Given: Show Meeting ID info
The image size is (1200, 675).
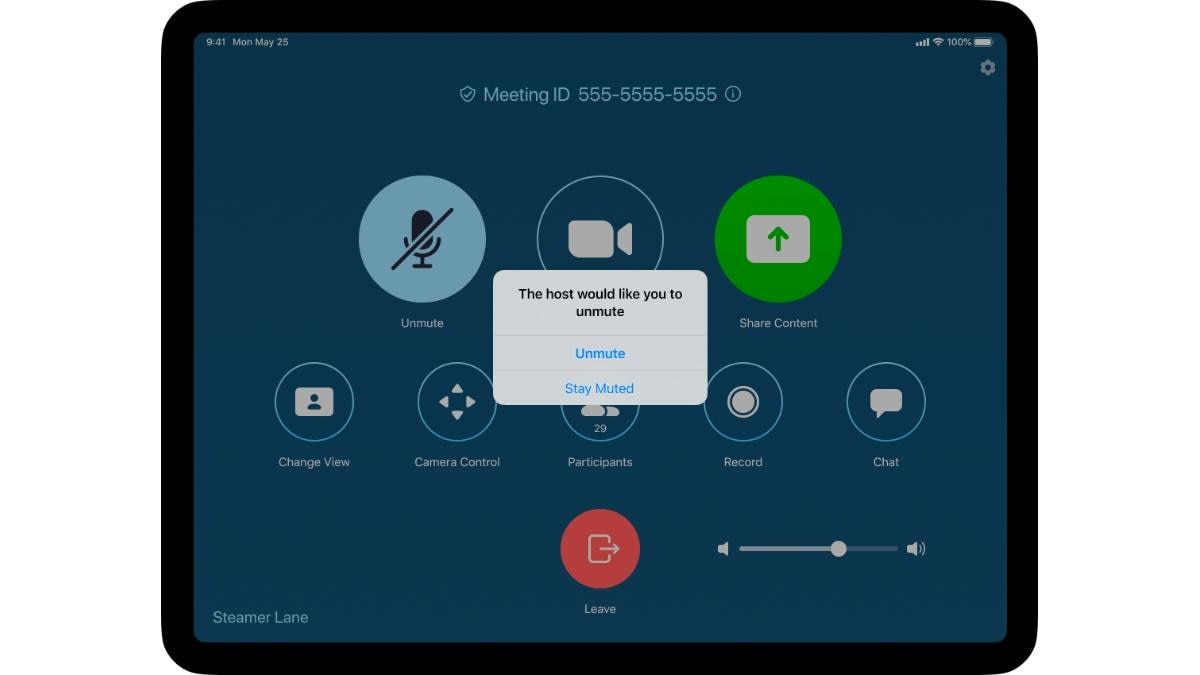Looking at the screenshot, I should (x=733, y=94).
